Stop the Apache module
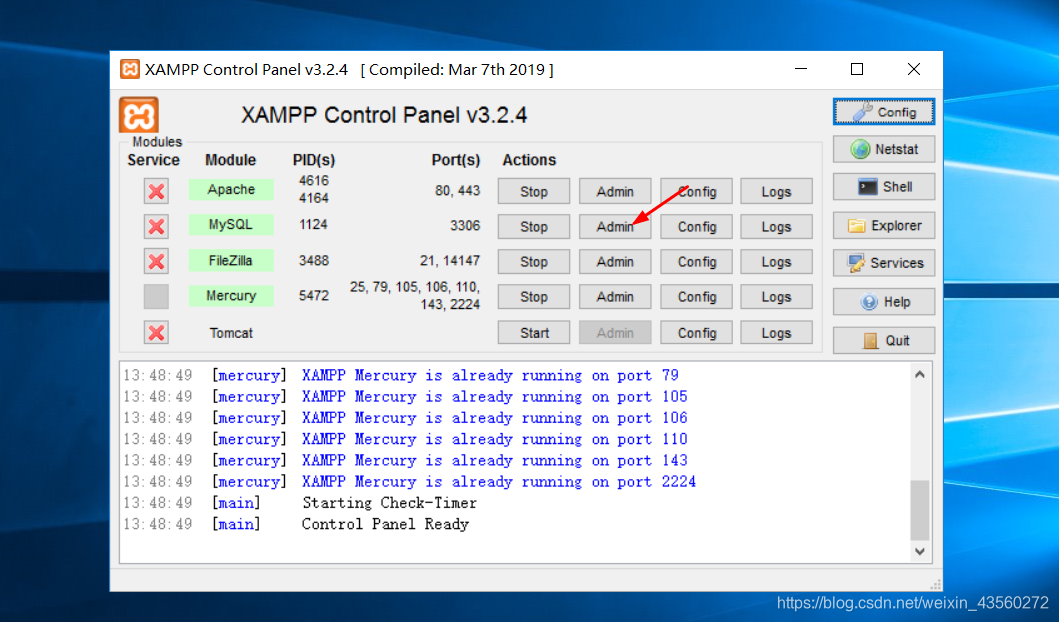This screenshot has height=622, width=1059. 534,192
